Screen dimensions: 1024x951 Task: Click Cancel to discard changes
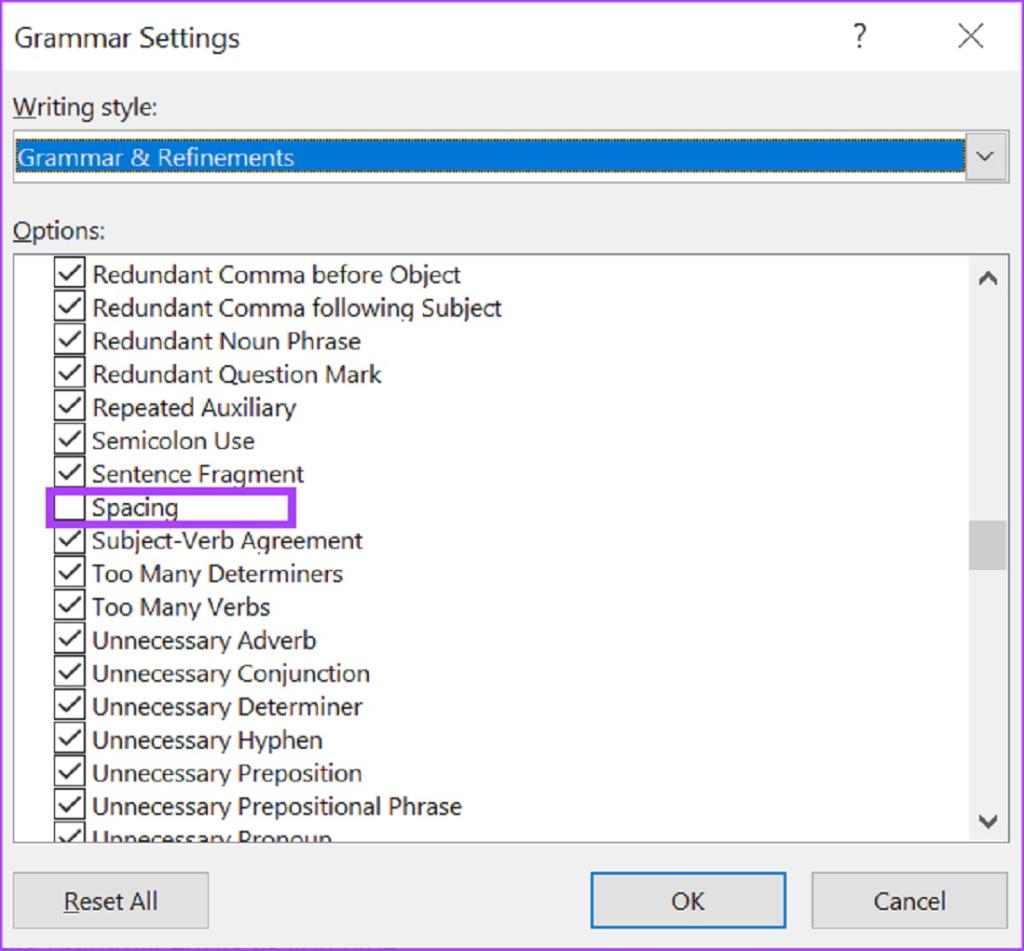coord(910,901)
